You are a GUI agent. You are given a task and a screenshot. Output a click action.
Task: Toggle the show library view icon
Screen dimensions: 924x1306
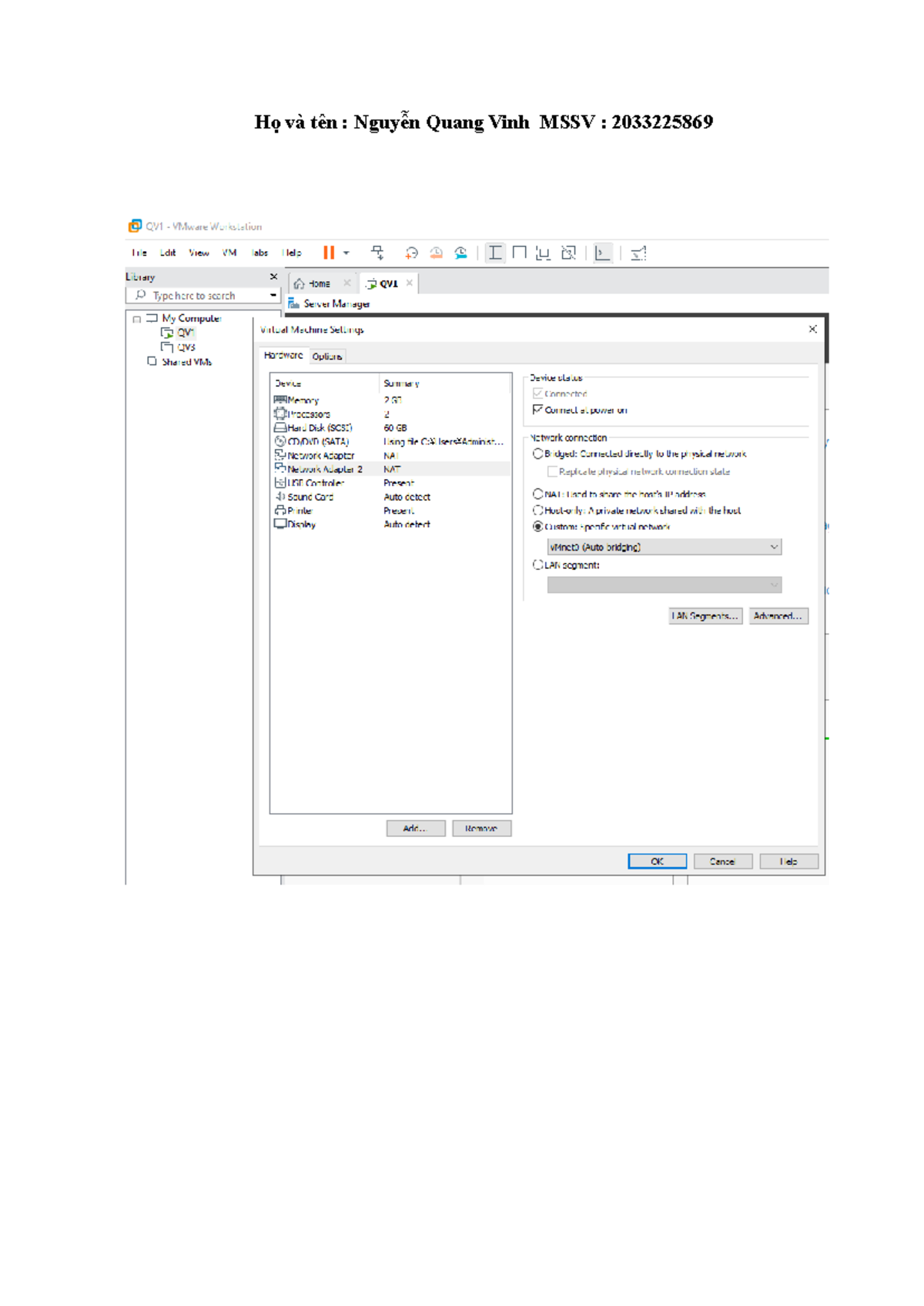(495, 253)
